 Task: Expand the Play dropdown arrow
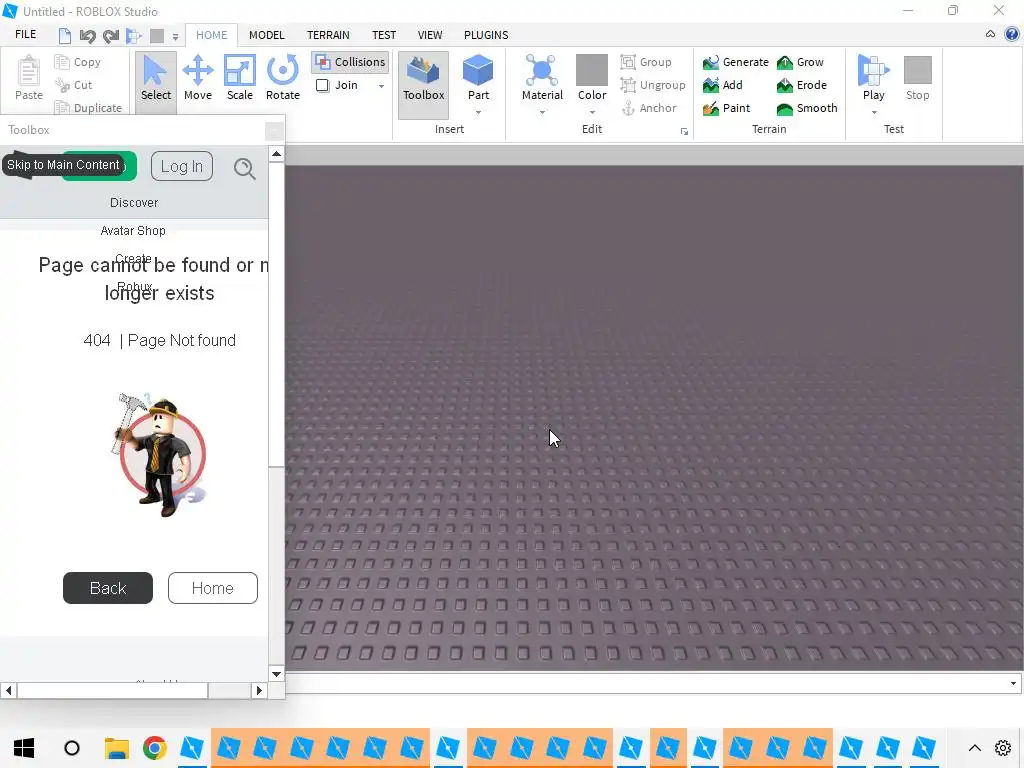(x=874, y=112)
